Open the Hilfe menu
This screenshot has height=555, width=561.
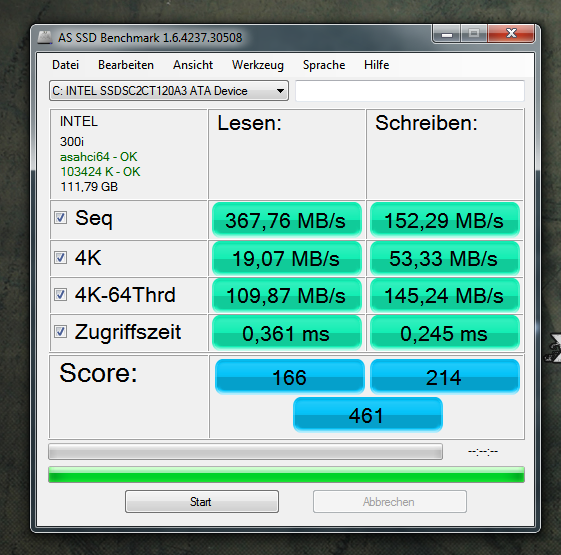click(376, 65)
